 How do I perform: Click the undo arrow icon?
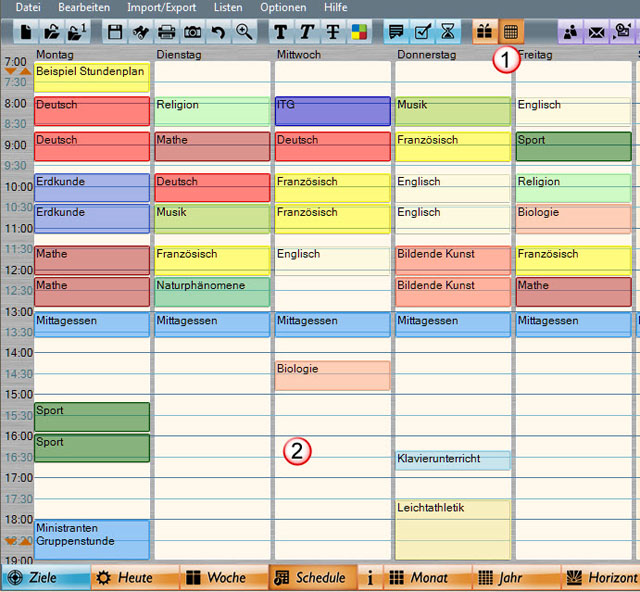[219, 32]
